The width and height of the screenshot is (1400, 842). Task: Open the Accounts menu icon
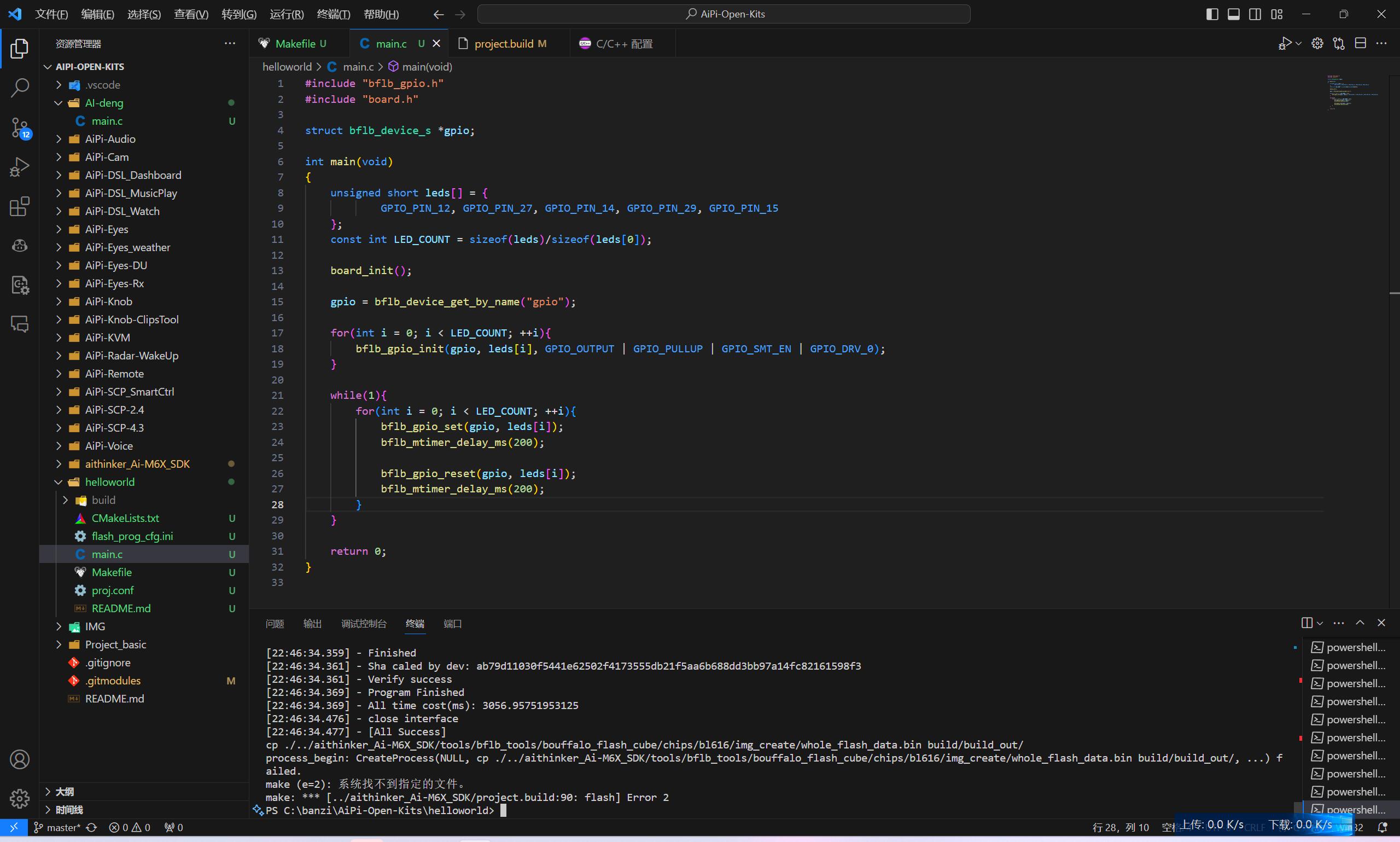(19, 759)
